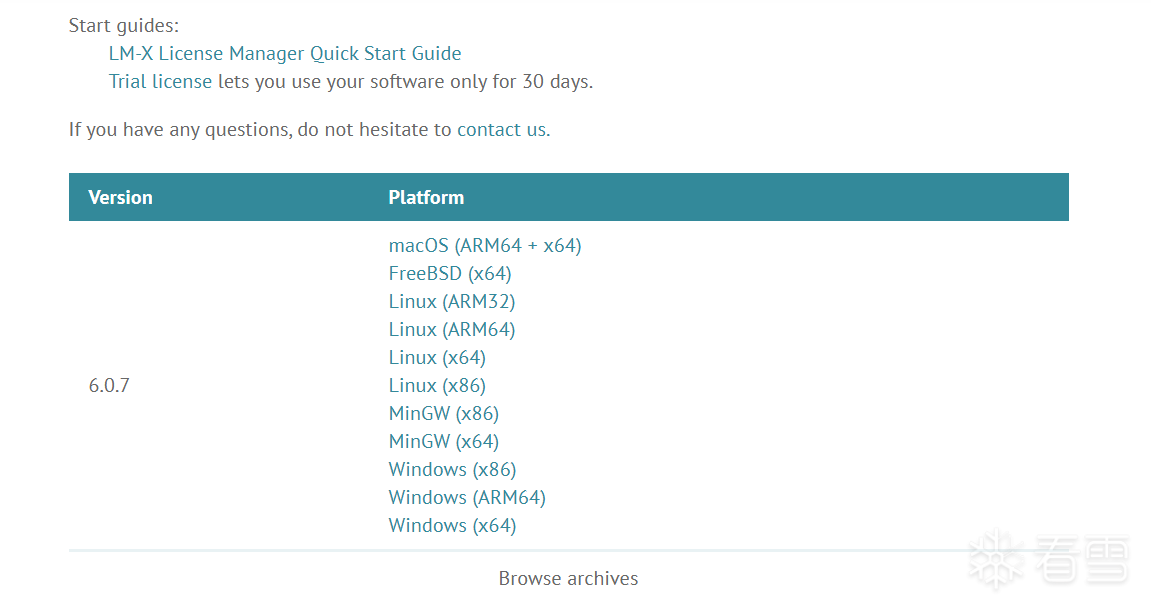Select the Linux (ARM32) download

coord(451,301)
